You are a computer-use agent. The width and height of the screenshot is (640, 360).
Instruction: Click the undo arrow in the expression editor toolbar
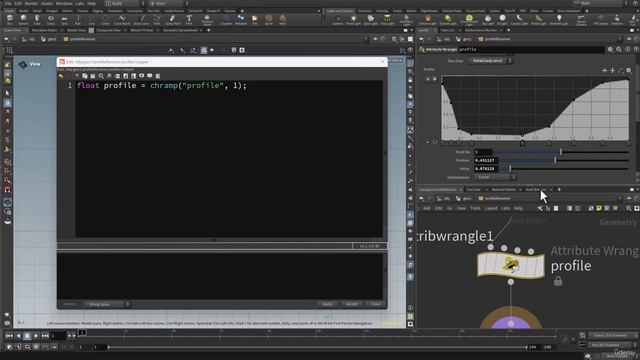[61, 76]
